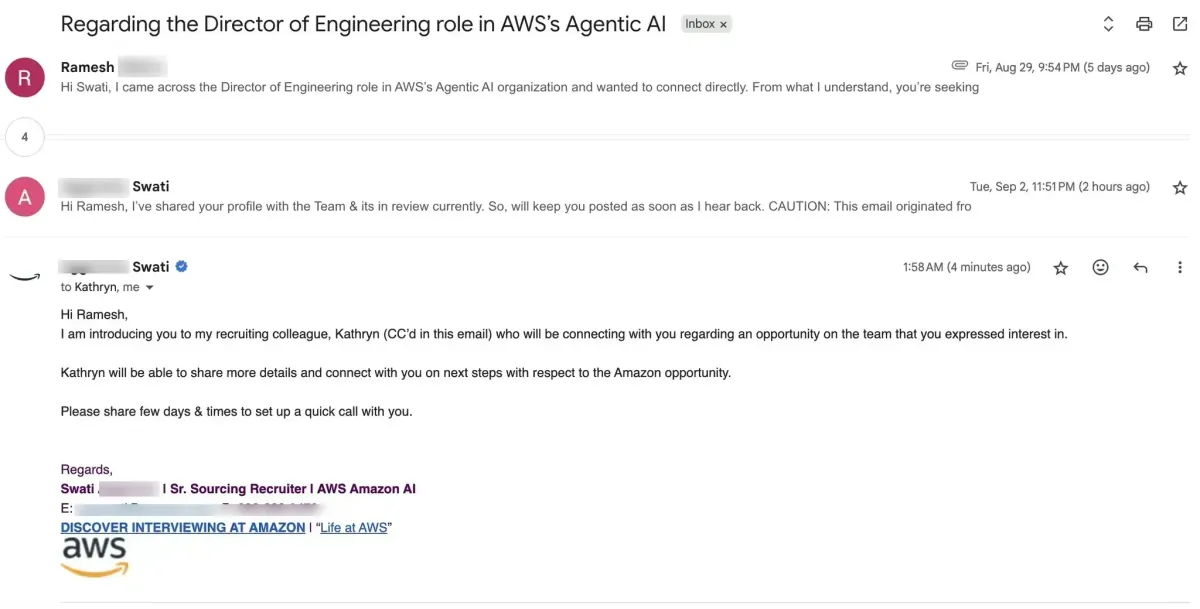The width and height of the screenshot is (1200, 609).
Task: Reply using the arrow icon
Action: 1140,268
